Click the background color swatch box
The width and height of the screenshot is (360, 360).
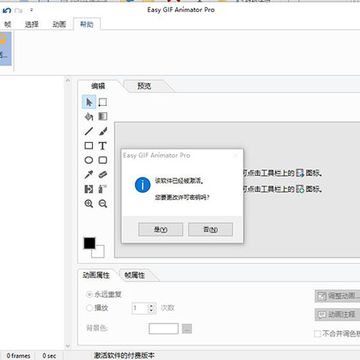point(164,328)
